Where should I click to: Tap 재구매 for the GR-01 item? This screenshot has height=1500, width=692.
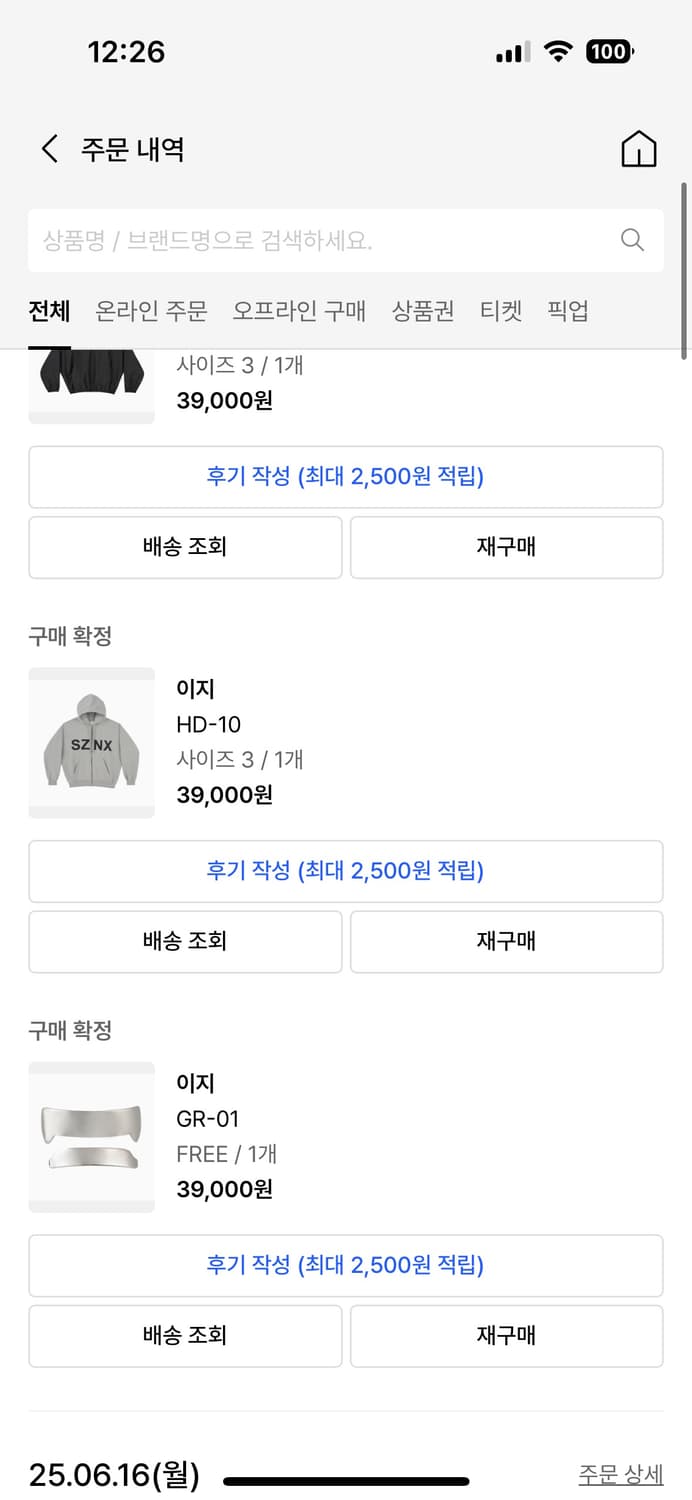506,1336
